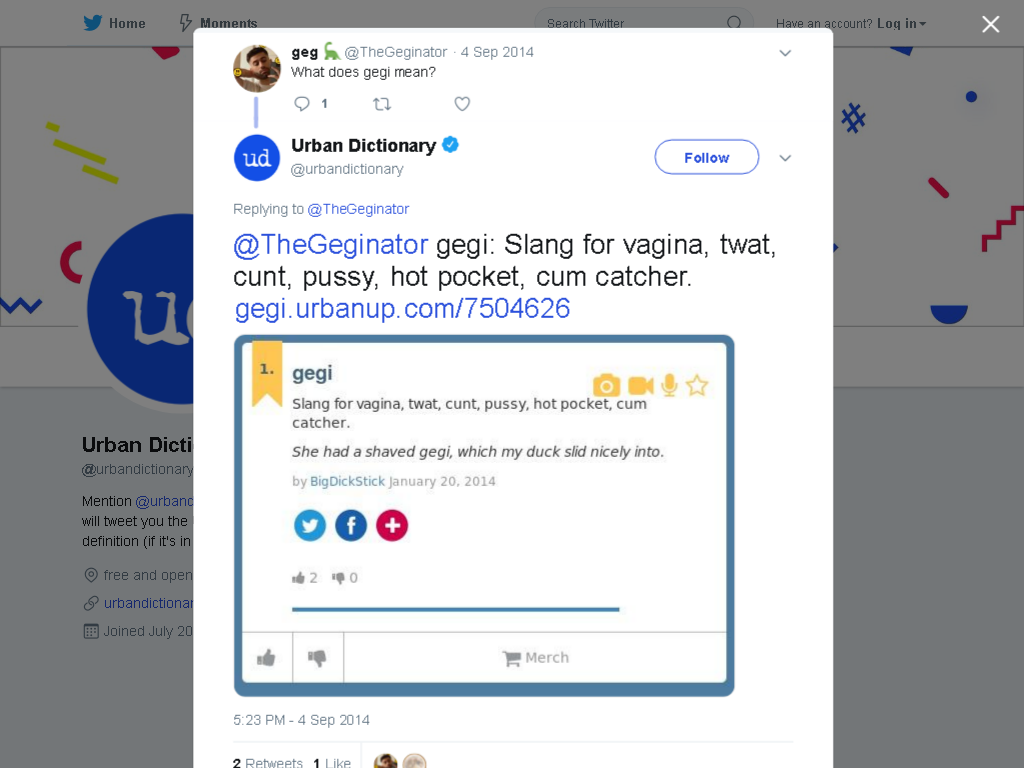Share the definition via the blue Twitter circle
The image size is (1024, 768).
[310, 525]
